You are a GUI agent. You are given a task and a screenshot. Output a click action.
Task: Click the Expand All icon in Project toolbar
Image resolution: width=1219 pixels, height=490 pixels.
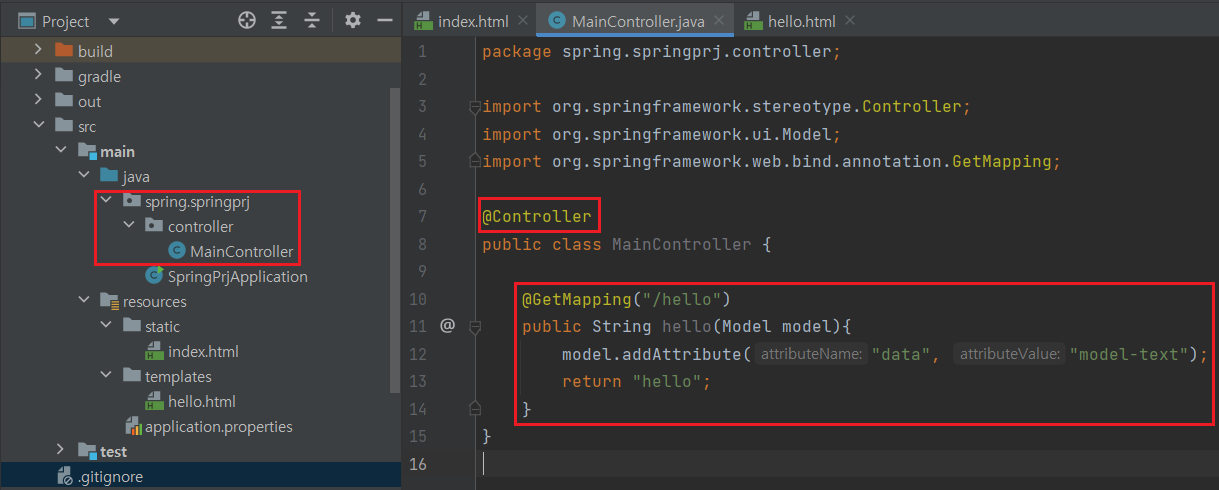pyautogui.click(x=279, y=20)
